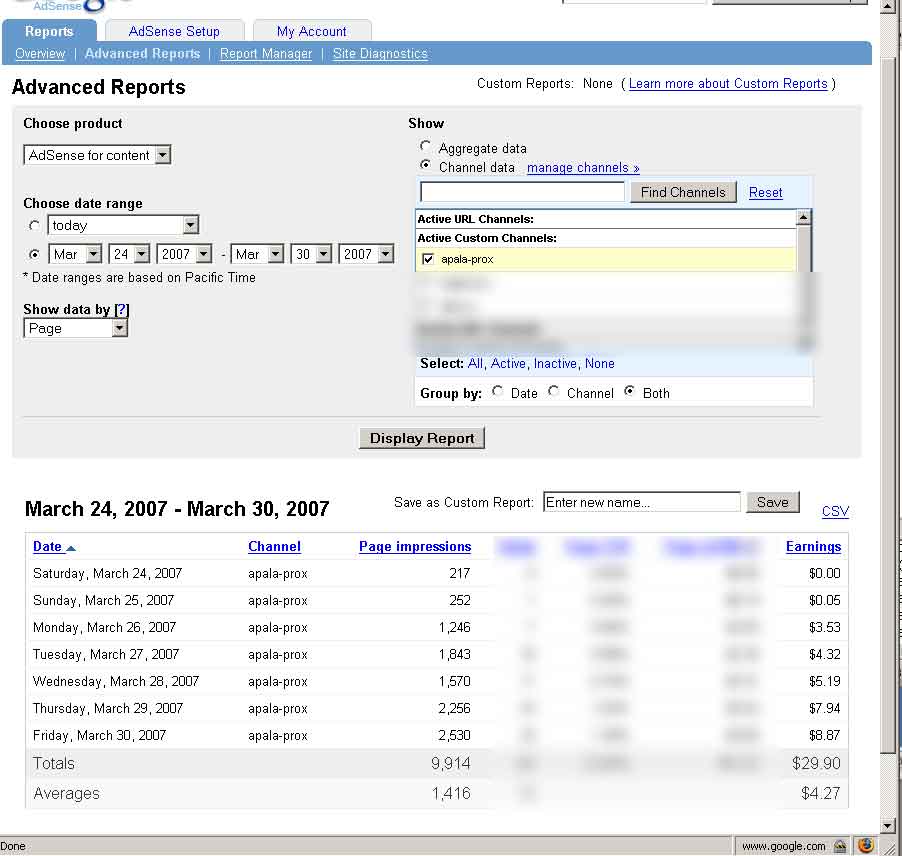The width and height of the screenshot is (902, 856).
Task: Open the start month dropdown
Action: pos(75,254)
